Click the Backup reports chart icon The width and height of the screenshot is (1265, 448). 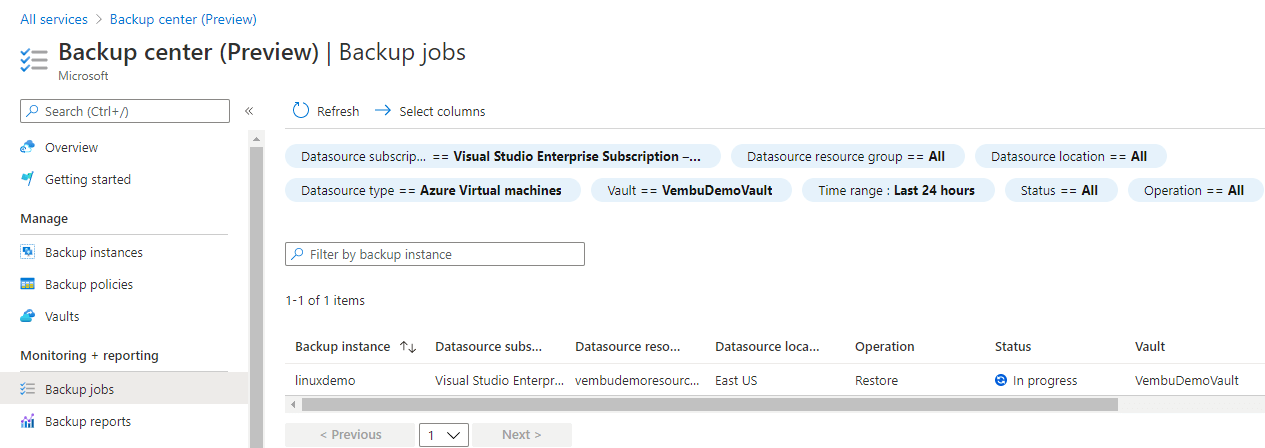tap(27, 421)
